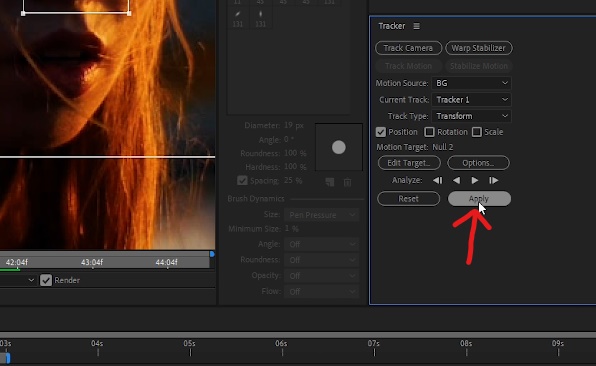Click the Apply button in Tracker
596x366 pixels.
[479, 199]
